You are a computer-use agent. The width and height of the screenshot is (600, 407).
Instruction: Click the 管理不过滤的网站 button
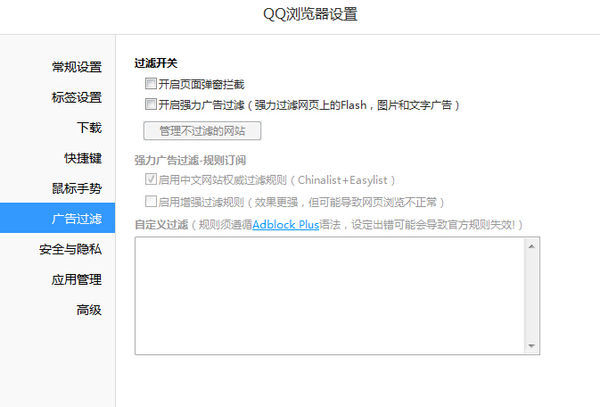(202, 131)
